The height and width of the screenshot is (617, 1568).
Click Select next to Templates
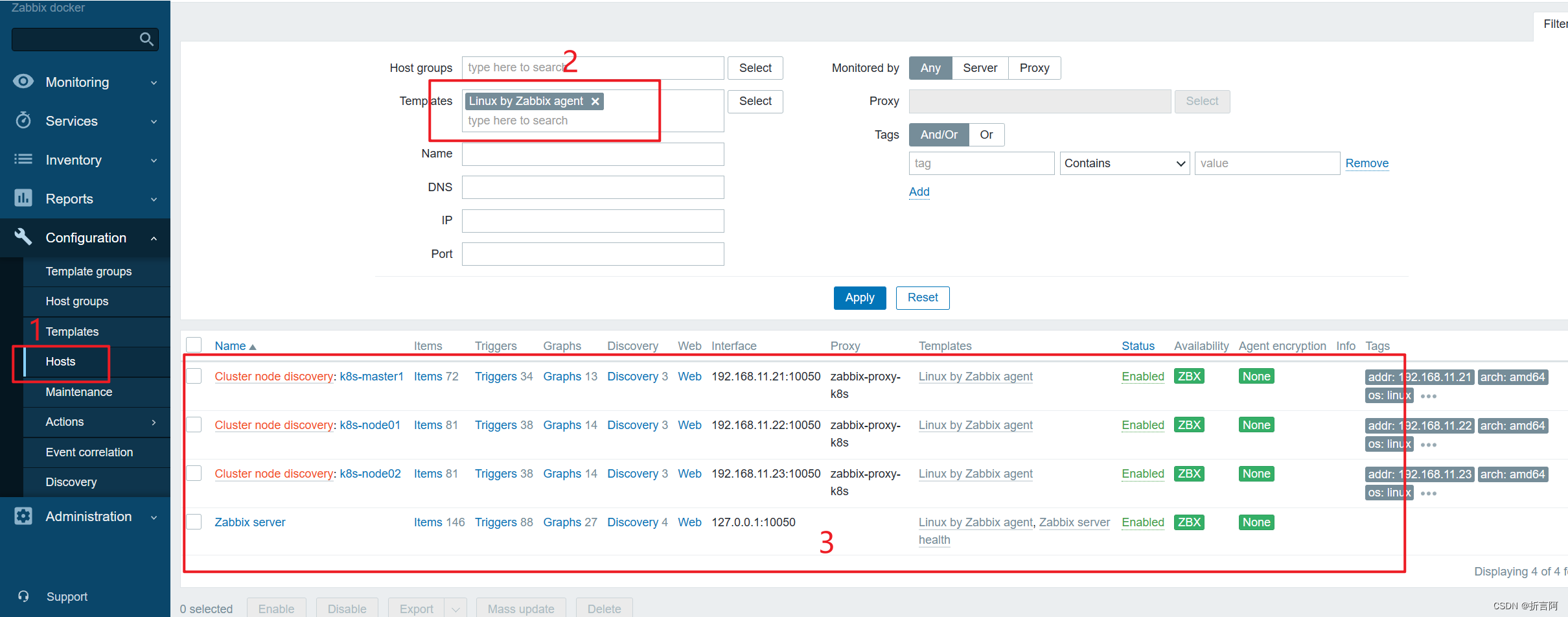[755, 101]
